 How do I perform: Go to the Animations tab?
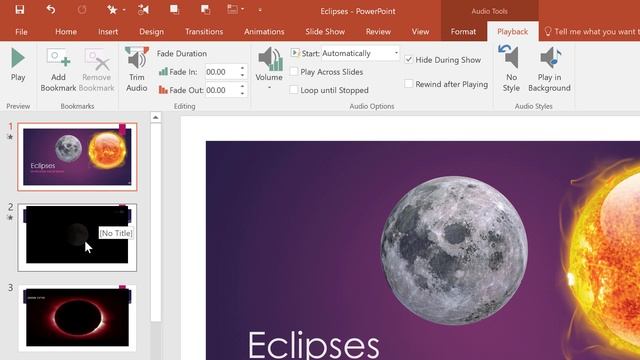(x=264, y=31)
